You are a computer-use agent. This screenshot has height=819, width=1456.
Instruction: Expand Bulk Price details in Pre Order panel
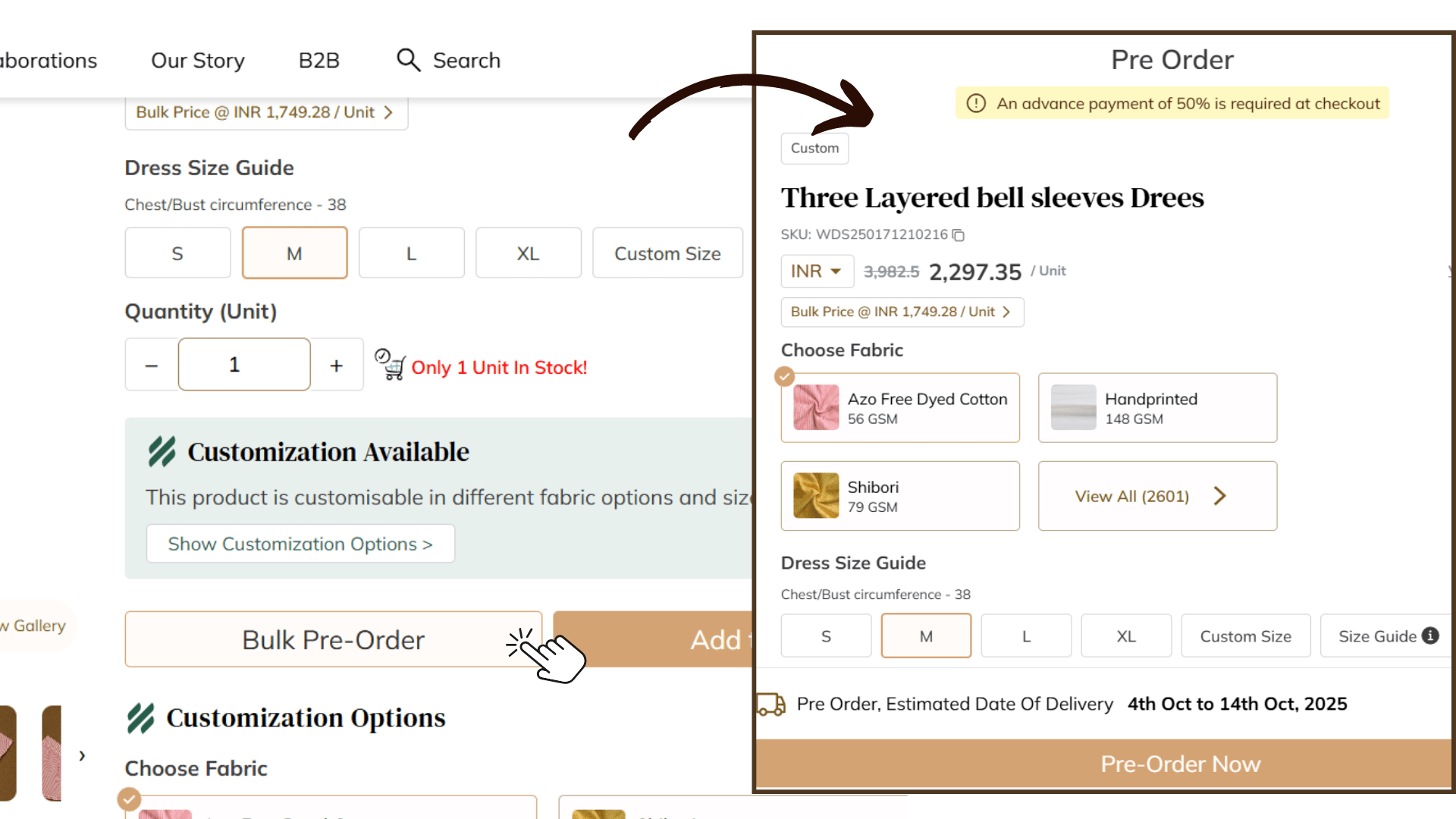902,312
